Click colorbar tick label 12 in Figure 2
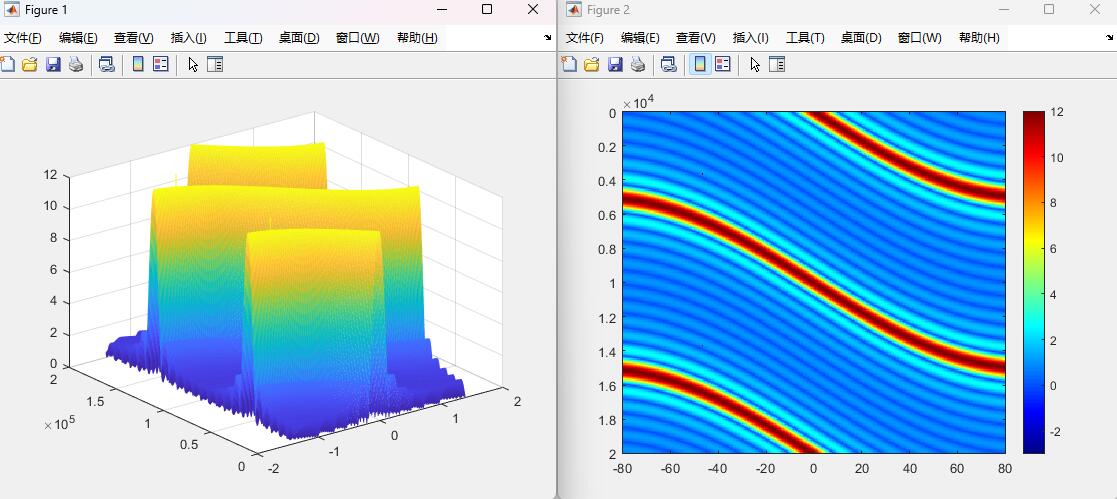This screenshot has height=499, width=1117. pyautogui.click(x=1057, y=112)
